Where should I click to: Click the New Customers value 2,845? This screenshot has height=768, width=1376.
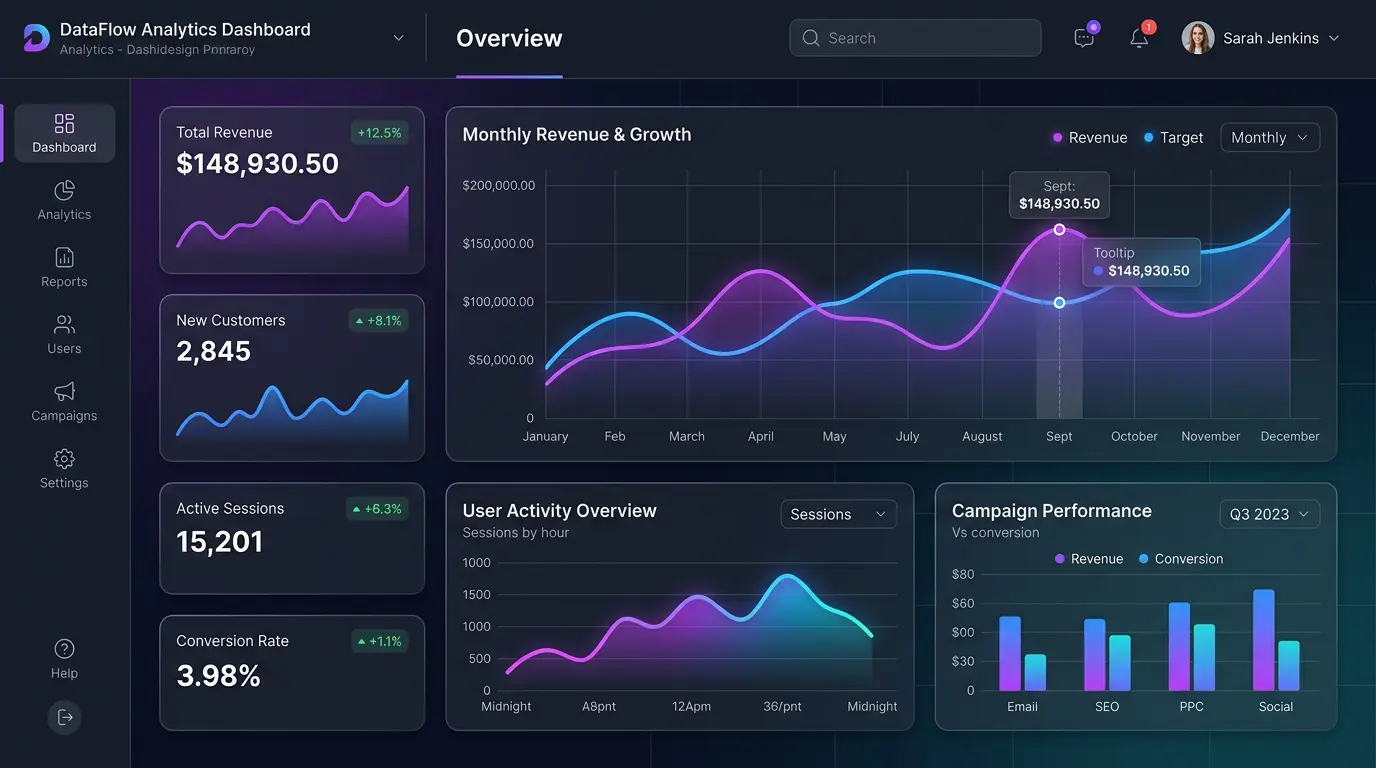(x=214, y=352)
